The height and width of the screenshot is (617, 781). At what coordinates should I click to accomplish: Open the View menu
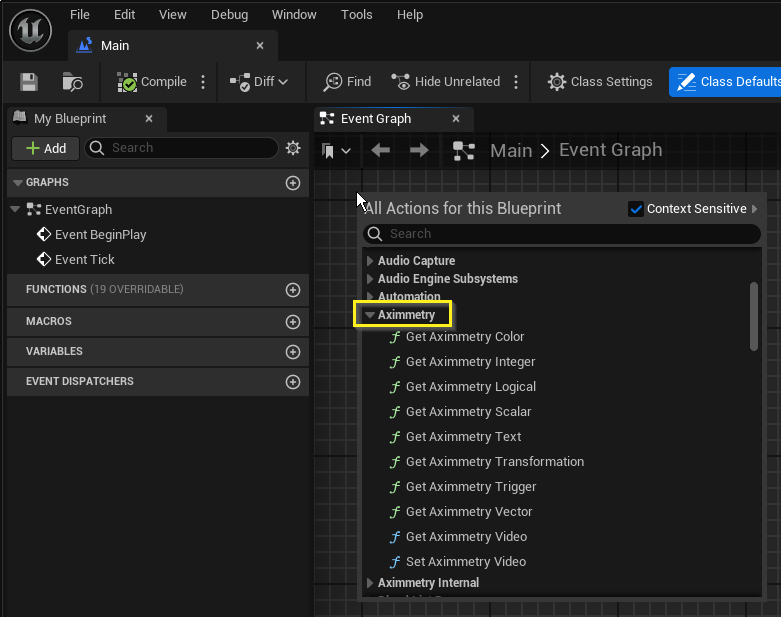[172, 14]
